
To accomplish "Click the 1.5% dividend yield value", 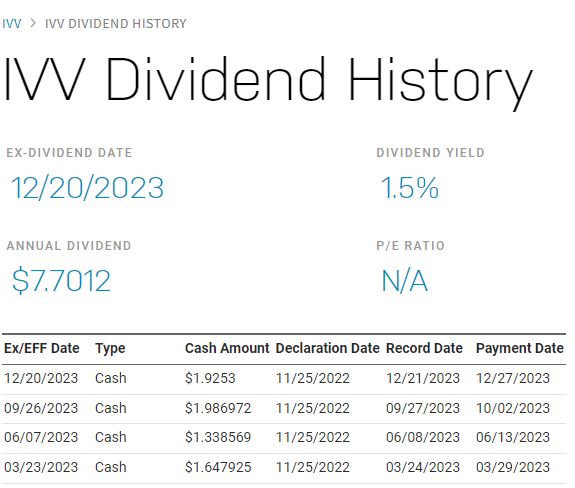I will pyautogui.click(x=410, y=188).
